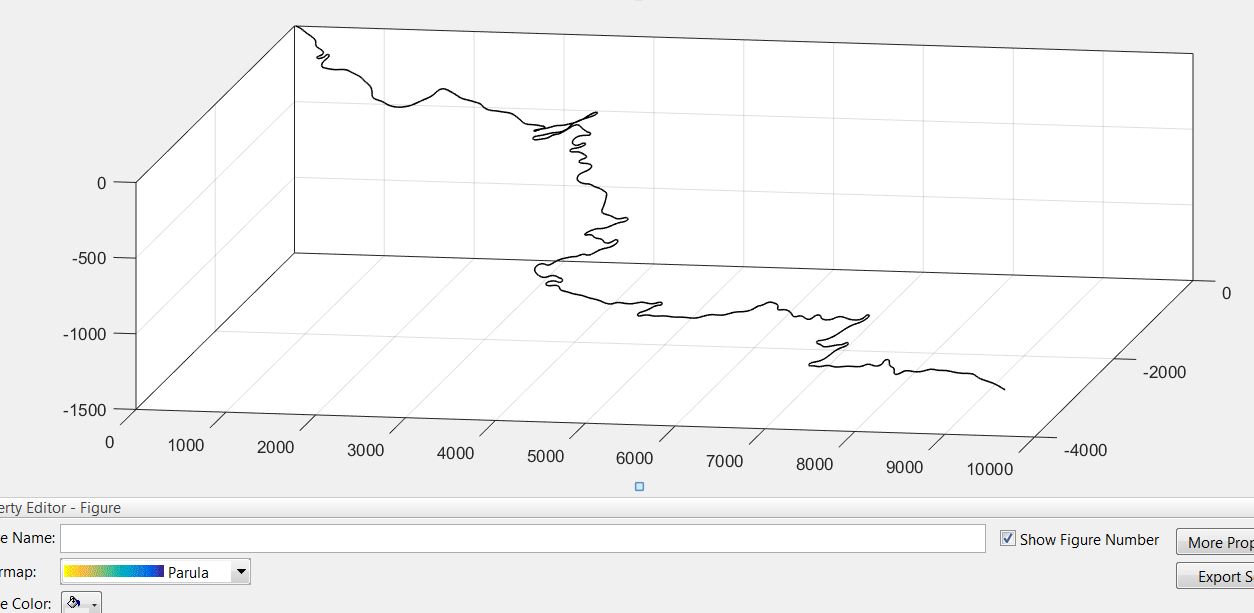Click the More Properties button

(x=1217, y=542)
